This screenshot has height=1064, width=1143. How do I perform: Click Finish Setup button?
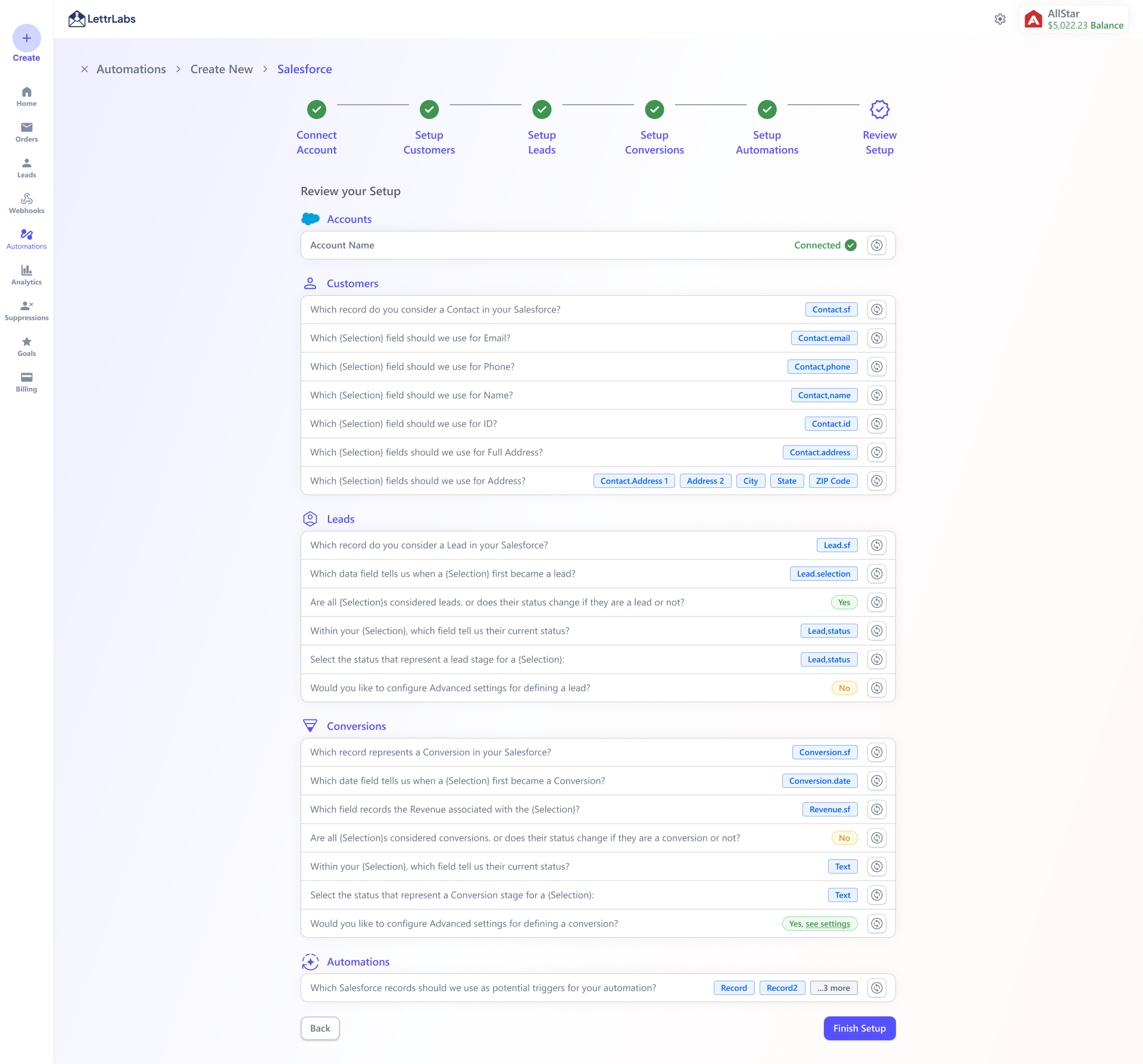click(860, 1028)
